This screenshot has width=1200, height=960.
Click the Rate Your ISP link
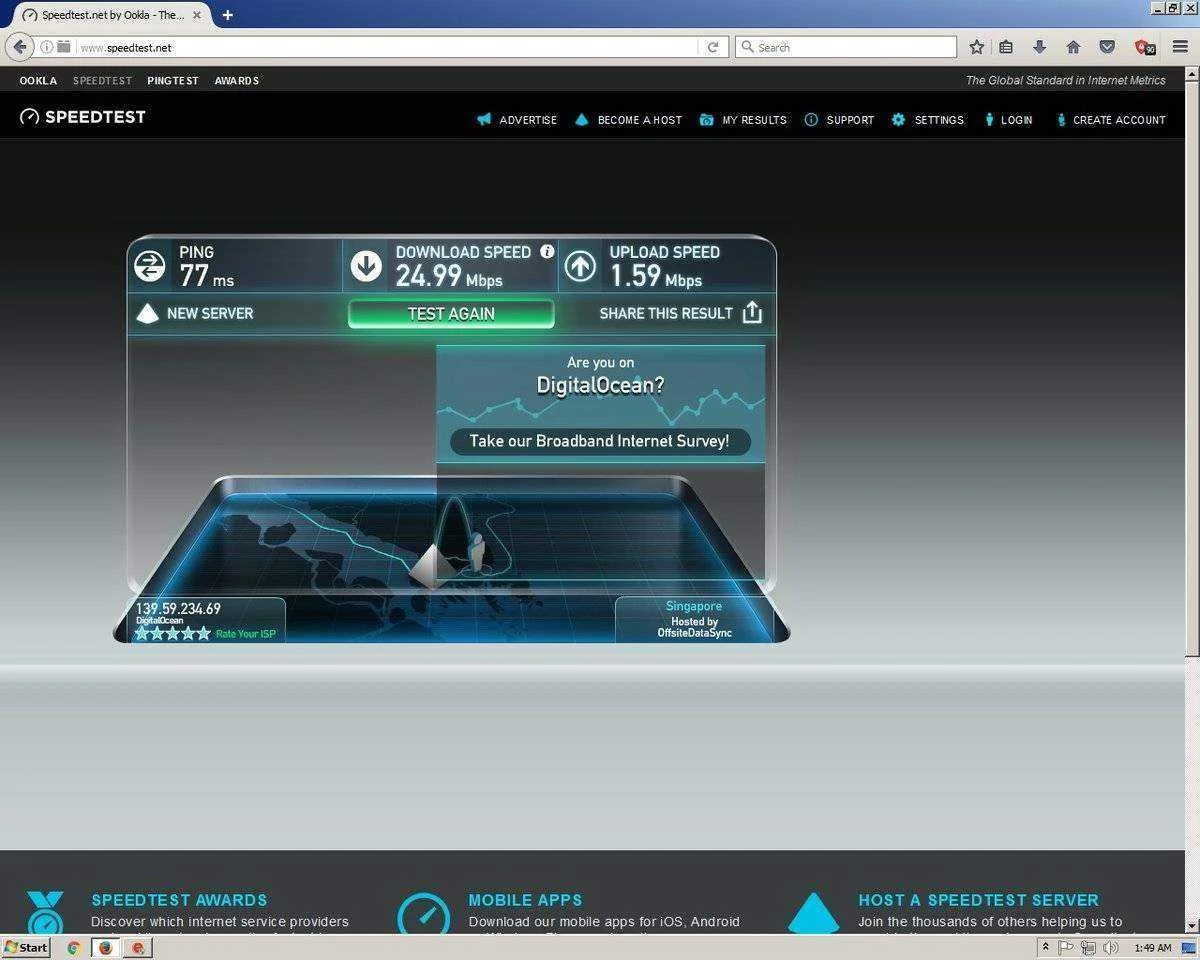click(246, 634)
